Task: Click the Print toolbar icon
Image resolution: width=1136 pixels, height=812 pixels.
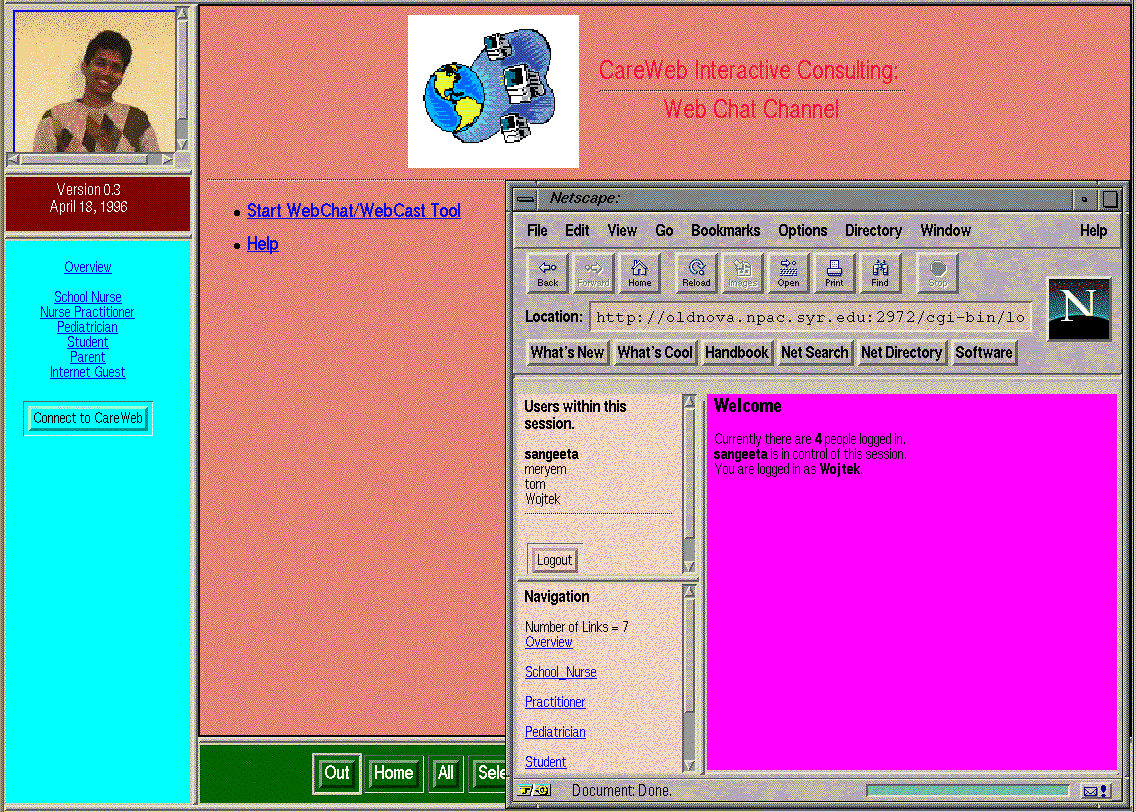Action: coord(834,273)
